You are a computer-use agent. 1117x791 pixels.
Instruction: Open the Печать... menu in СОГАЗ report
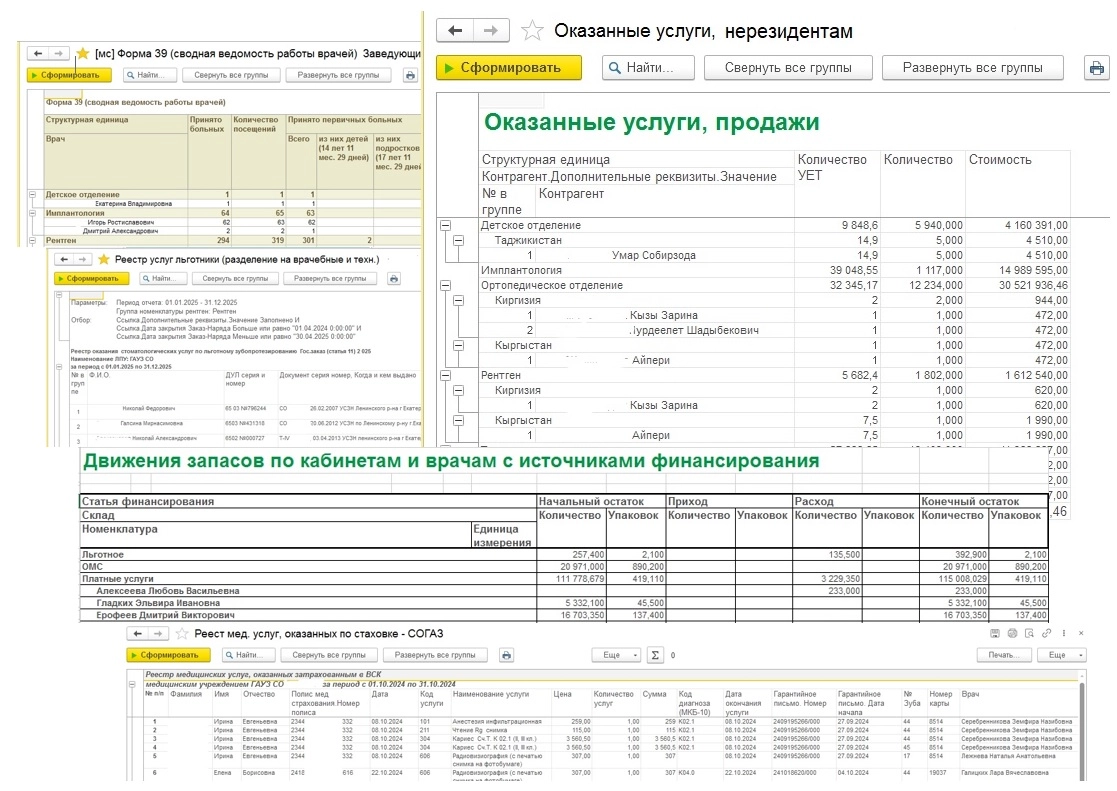click(x=1003, y=655)
